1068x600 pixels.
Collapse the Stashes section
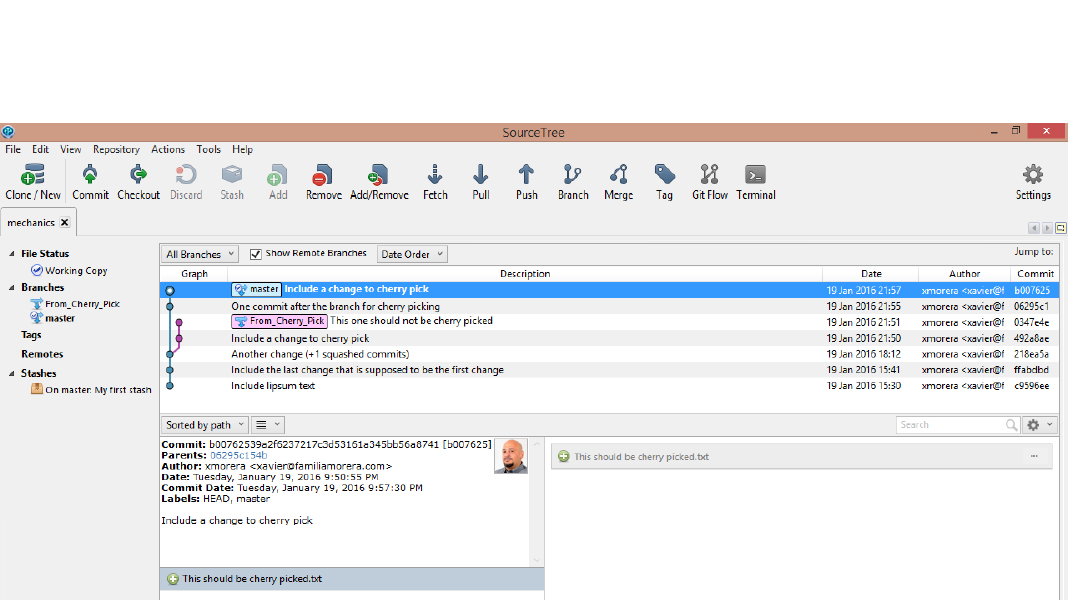(12, 373)
